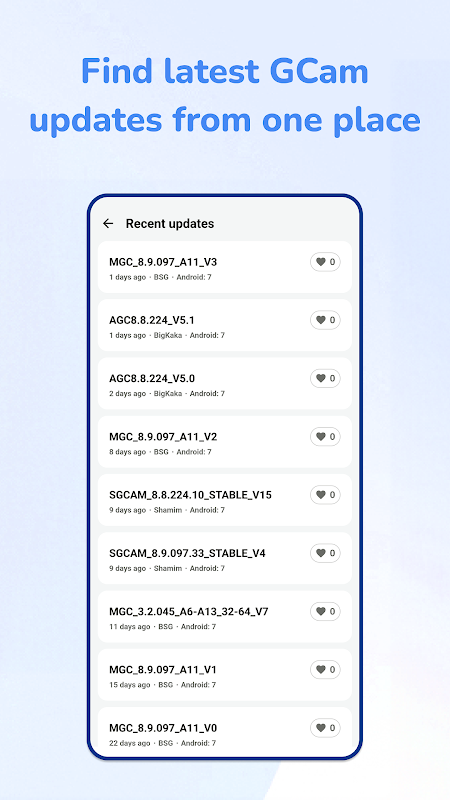Open the MGC_3.2.045_A6-A13_32-64_V7 item
Viewport: 450px width, 800px height.
click(224, 616)
